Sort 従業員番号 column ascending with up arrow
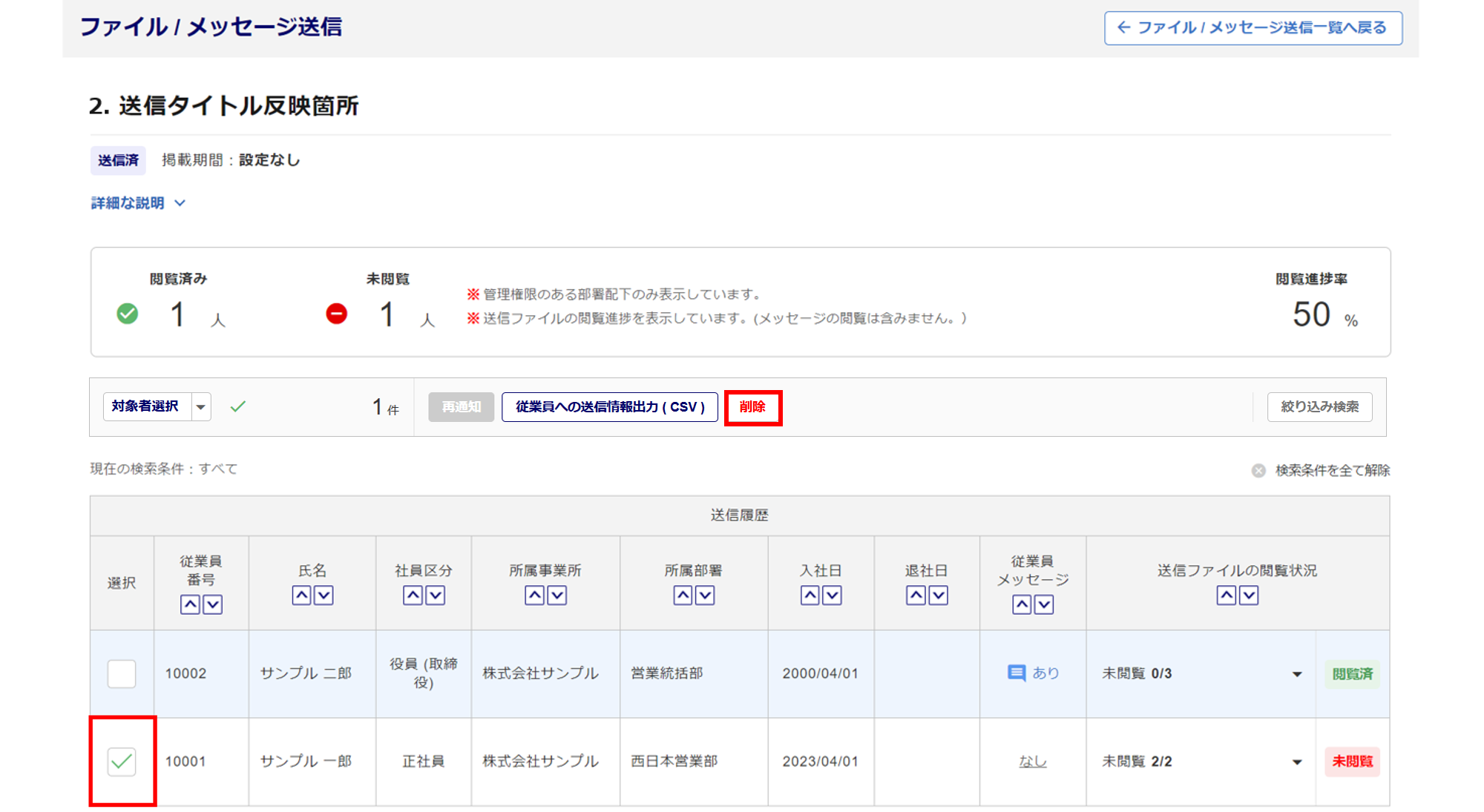Image resolution: width=1484 pixels, height=812 pixels. pos(190,604)
